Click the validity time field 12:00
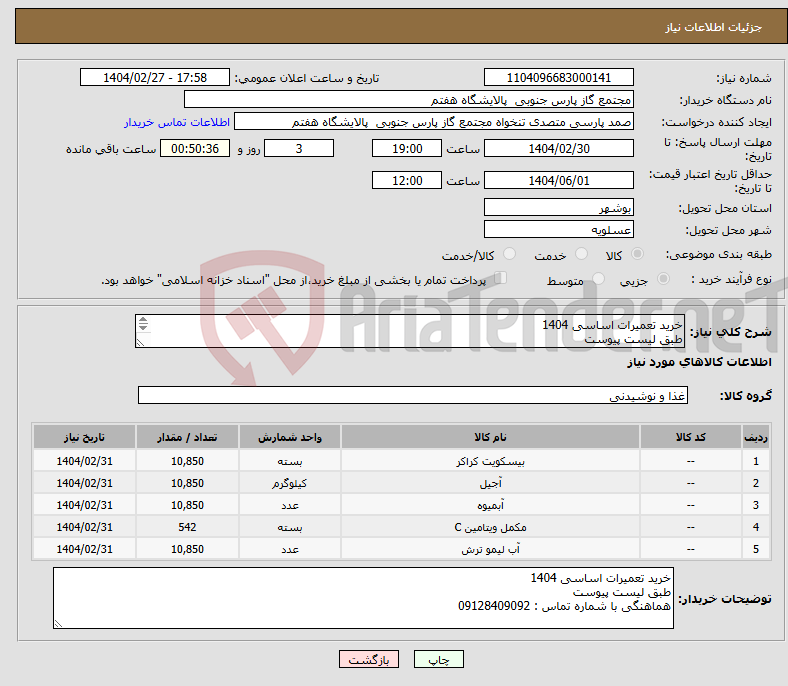Image resolution: width=788 pixels, height=686 pixels. click(407, 180)
